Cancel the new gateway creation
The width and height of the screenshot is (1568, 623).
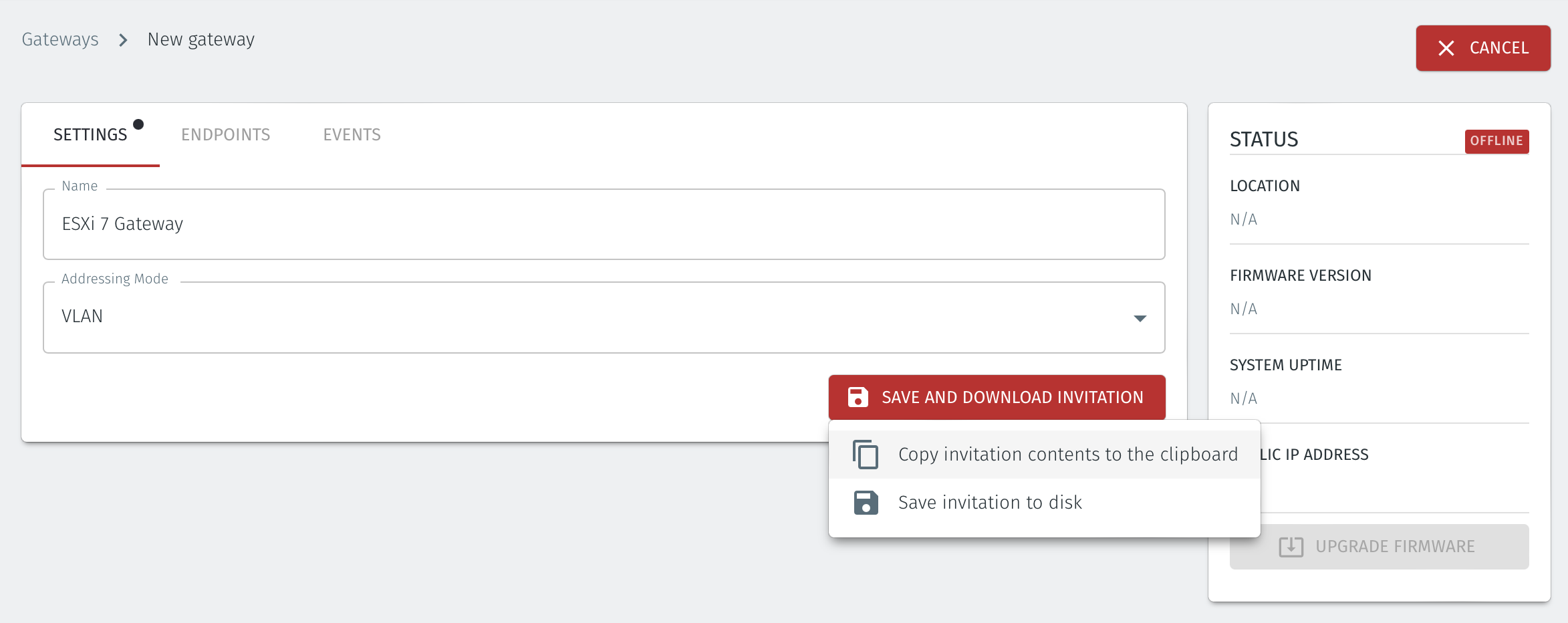pyautogui.click(x=1482, y=48)
